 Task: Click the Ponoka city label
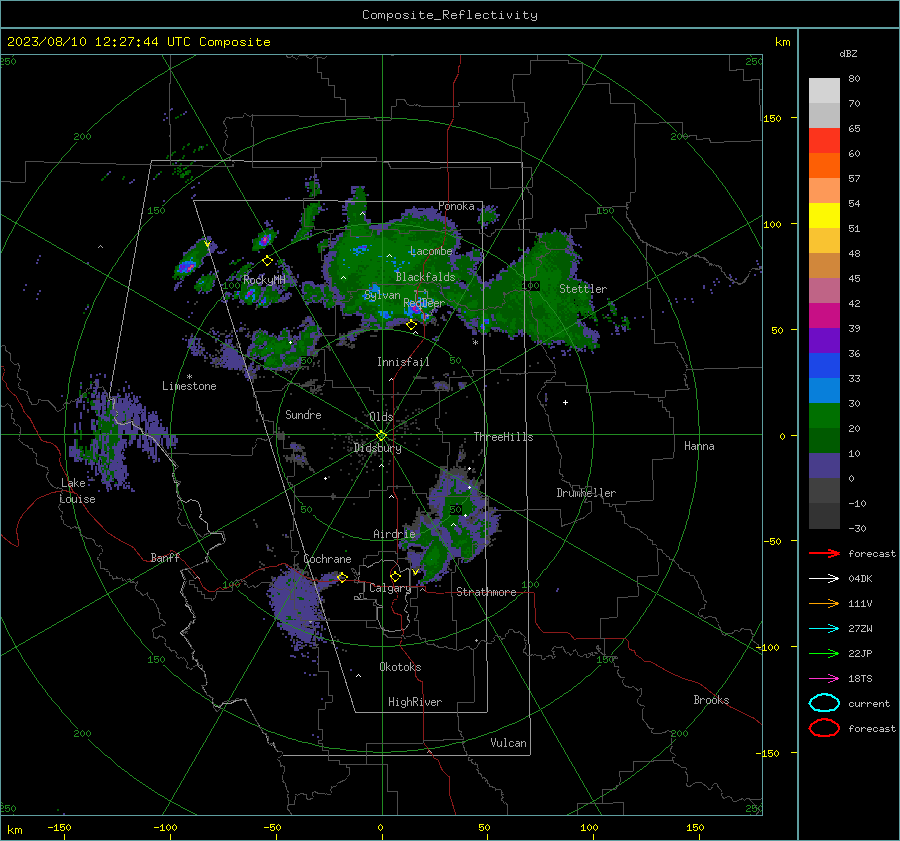[x=456, y=206]
